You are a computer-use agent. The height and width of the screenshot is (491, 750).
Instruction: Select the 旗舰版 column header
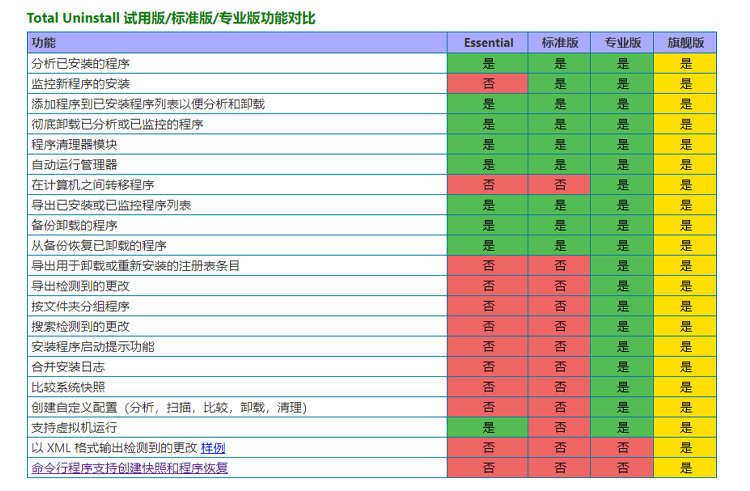click(x=685, y=43)
